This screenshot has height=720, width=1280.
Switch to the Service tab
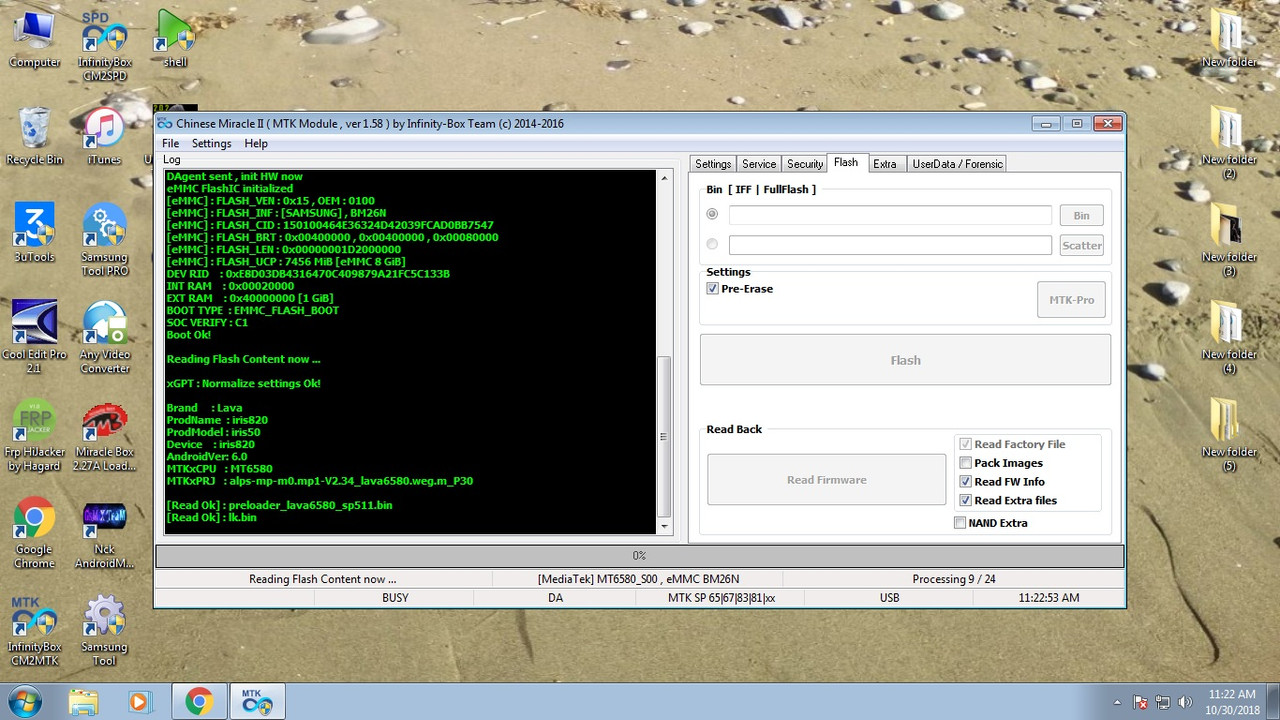pyautogui.click(x=759, y=164)
